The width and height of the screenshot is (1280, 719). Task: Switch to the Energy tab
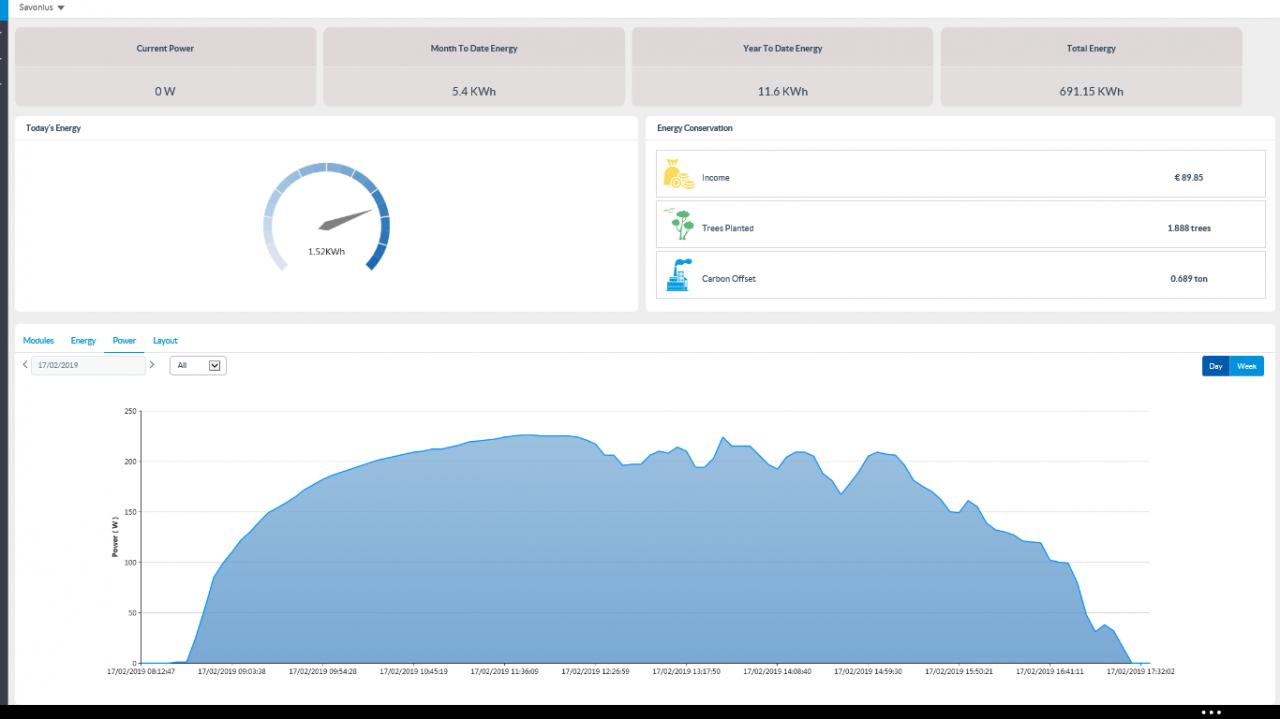pos(83,341)
